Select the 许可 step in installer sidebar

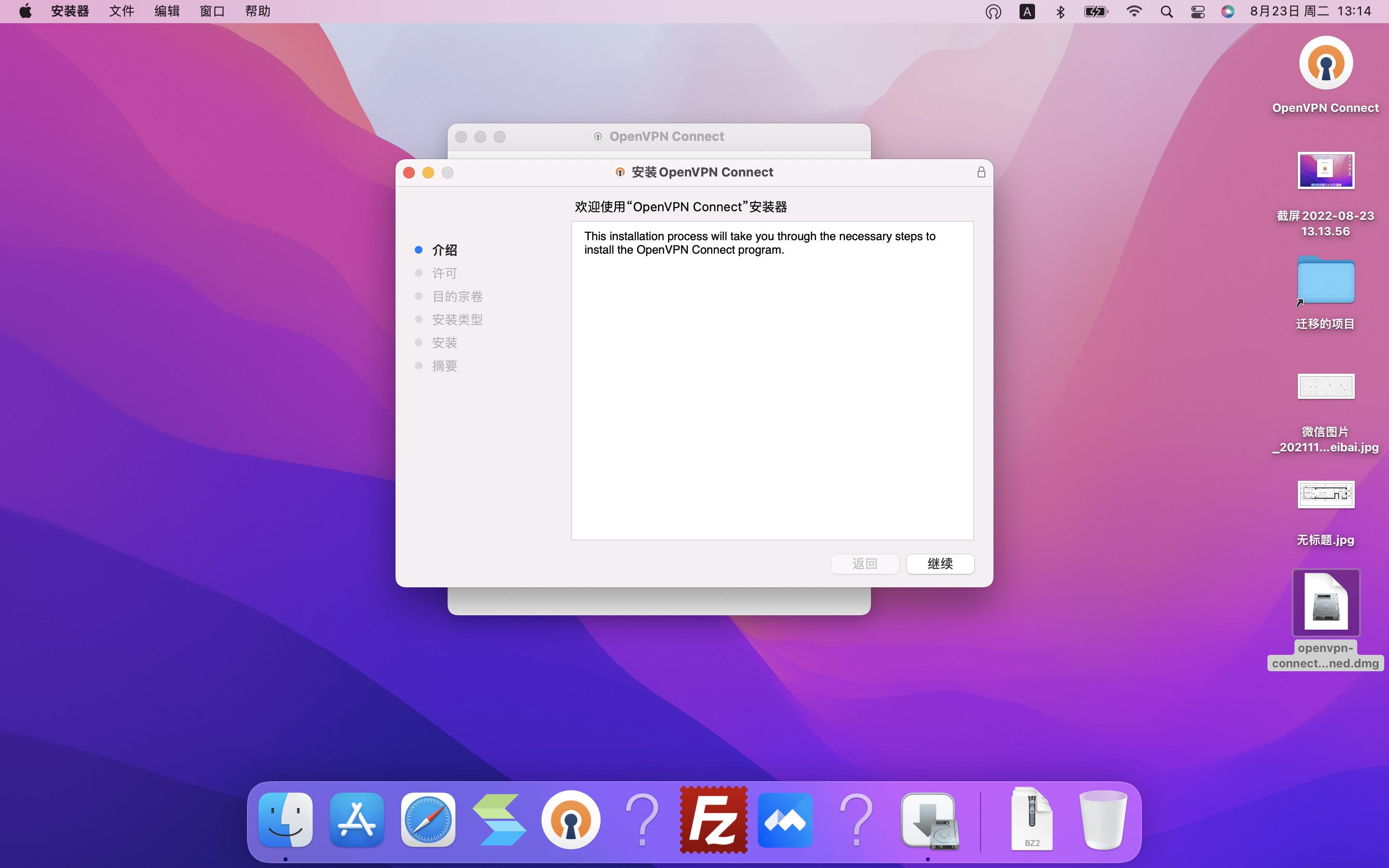click(x=444, y=273)
